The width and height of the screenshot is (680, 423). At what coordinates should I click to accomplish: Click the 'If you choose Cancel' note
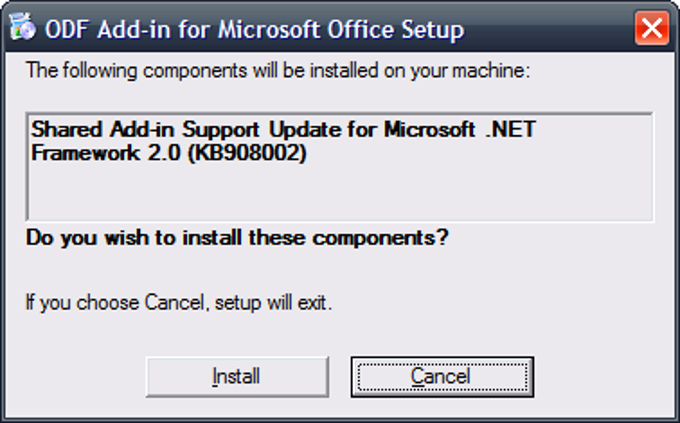tap(179, 302)
